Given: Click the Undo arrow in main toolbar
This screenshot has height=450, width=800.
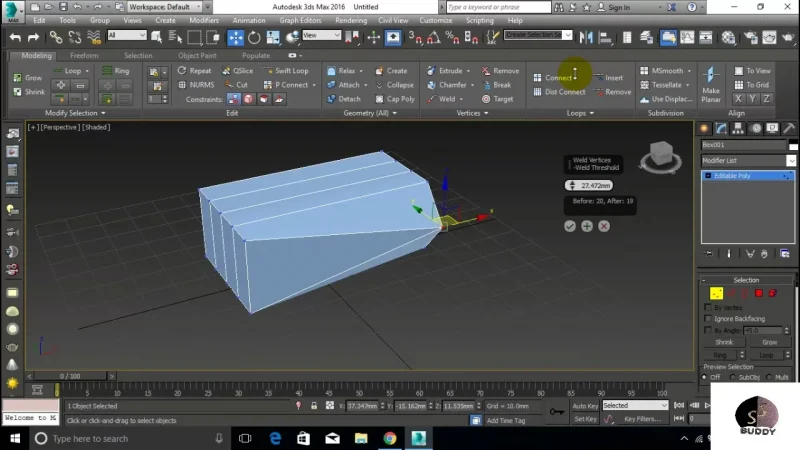Looking at the screenshot, I should pyautogui.click(x=14, y=37).
